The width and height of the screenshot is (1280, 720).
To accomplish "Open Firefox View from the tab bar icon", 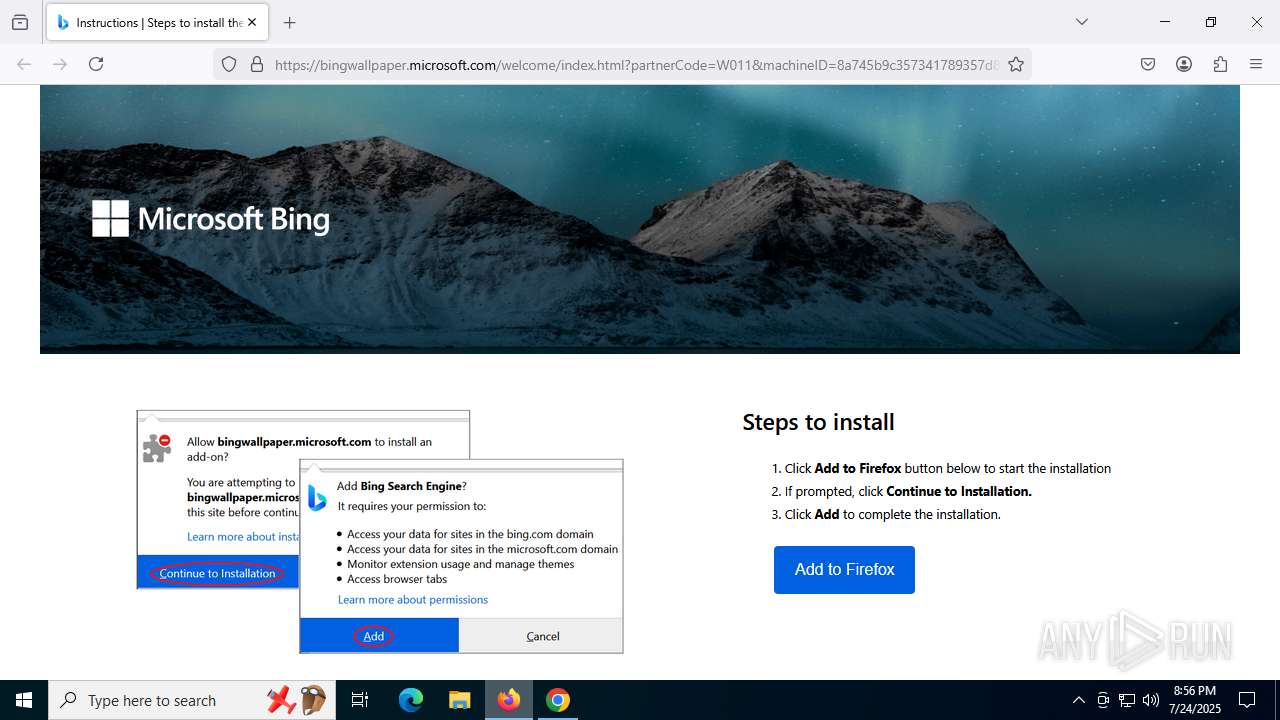I will [x=20, y=22].
